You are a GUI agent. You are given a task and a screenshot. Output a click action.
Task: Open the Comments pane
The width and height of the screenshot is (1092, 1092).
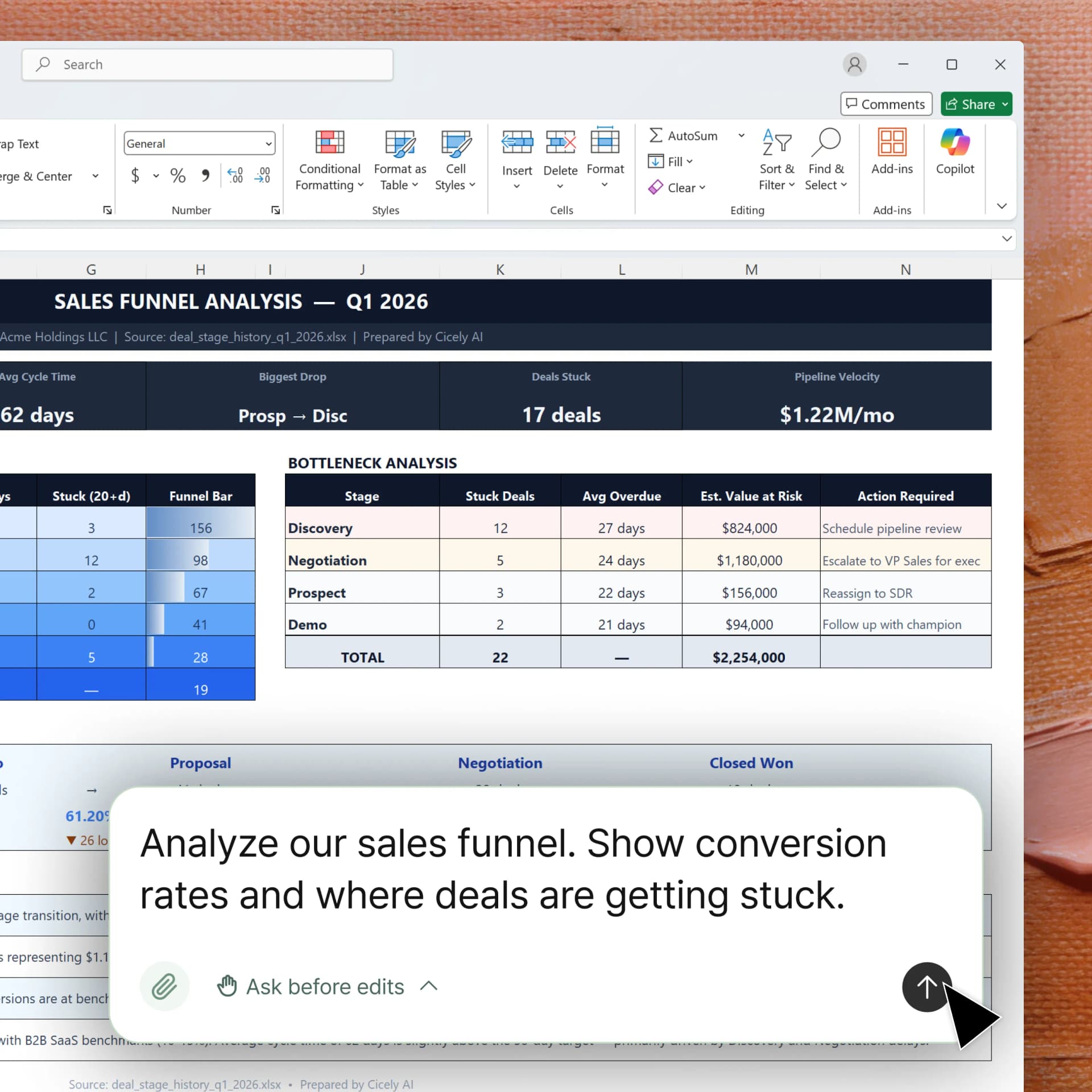(886, 104)
